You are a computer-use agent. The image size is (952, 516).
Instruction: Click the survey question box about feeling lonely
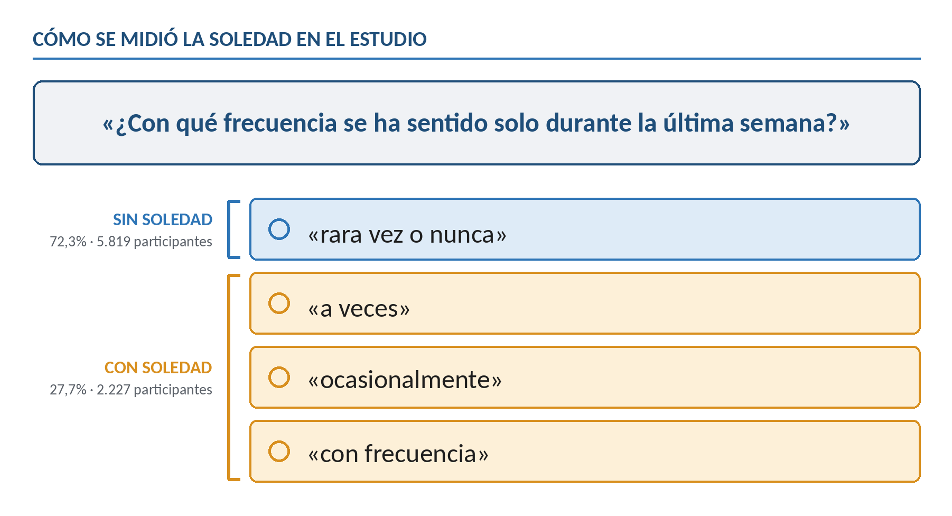click(x=477, y=123)
